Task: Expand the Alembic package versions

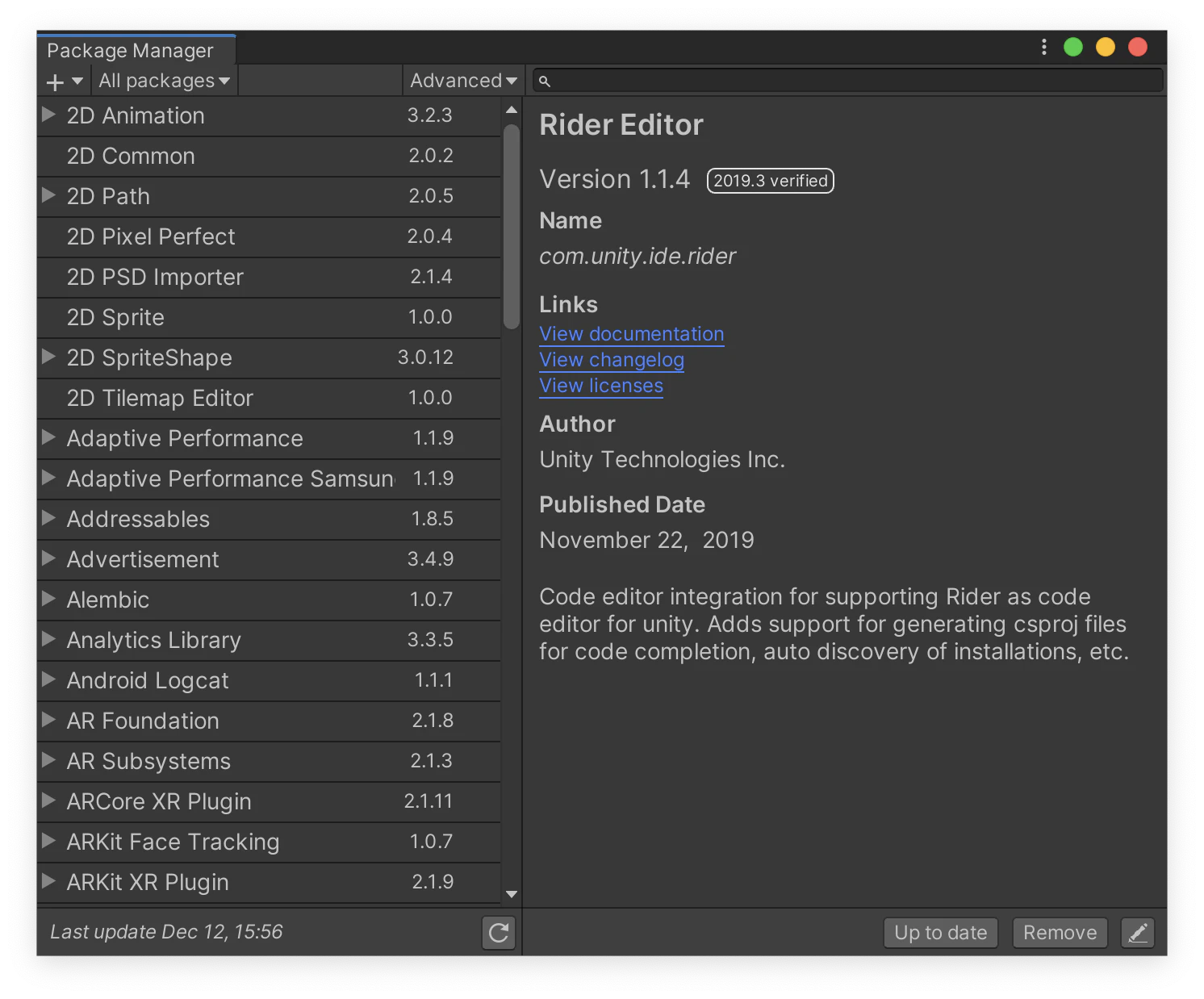Action: [48, 598]
